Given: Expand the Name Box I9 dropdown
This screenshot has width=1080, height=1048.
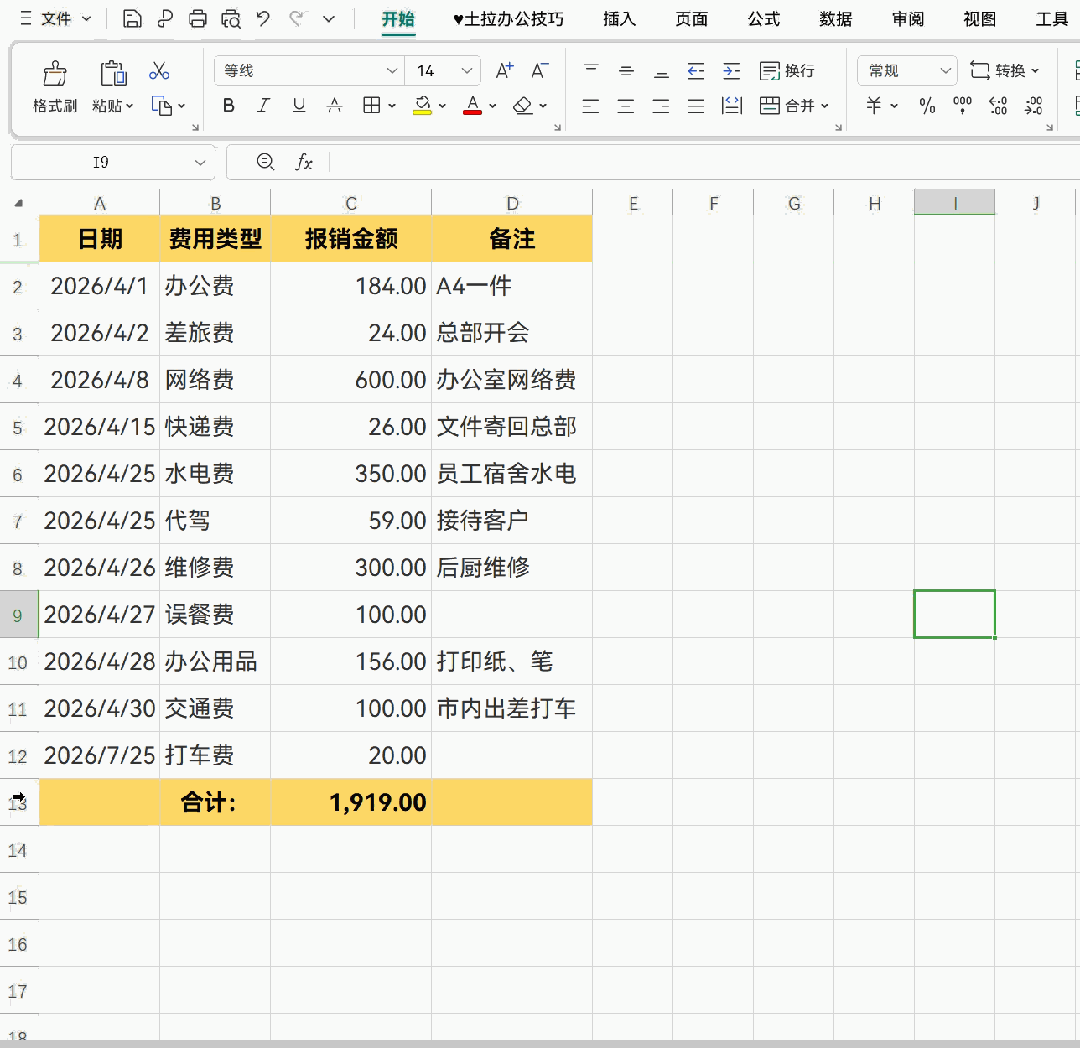Looking at the screenshot, I should [x=200, y=163].
